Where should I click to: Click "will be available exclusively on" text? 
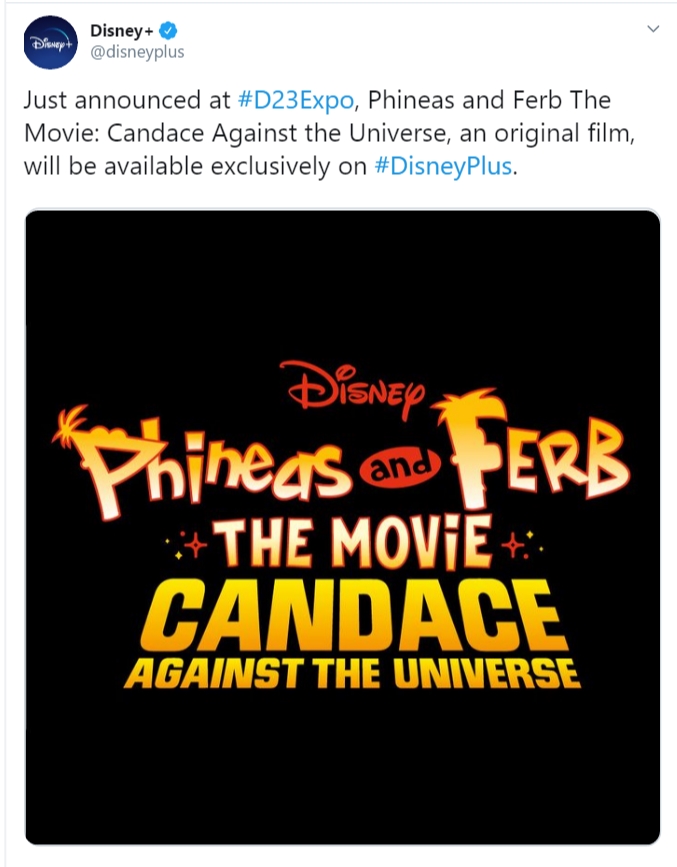[195, 166]
